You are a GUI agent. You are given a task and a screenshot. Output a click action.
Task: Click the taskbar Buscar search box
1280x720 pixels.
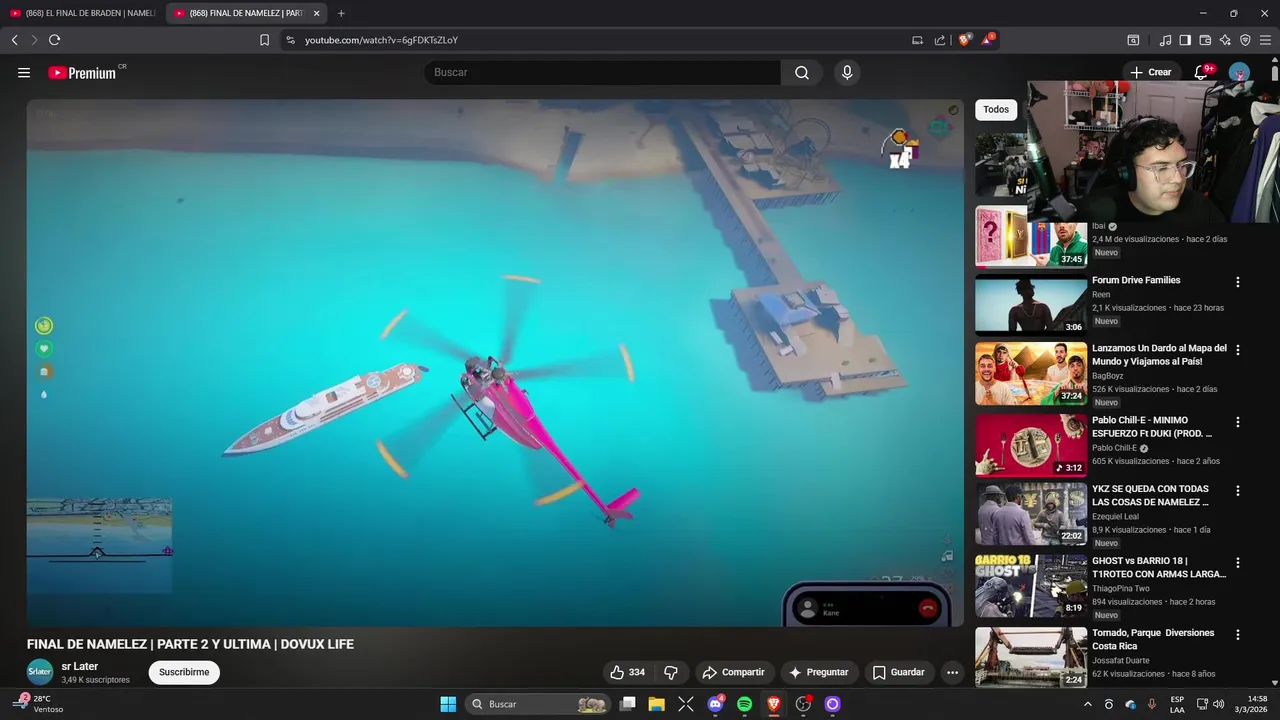[x=538, y=704]
